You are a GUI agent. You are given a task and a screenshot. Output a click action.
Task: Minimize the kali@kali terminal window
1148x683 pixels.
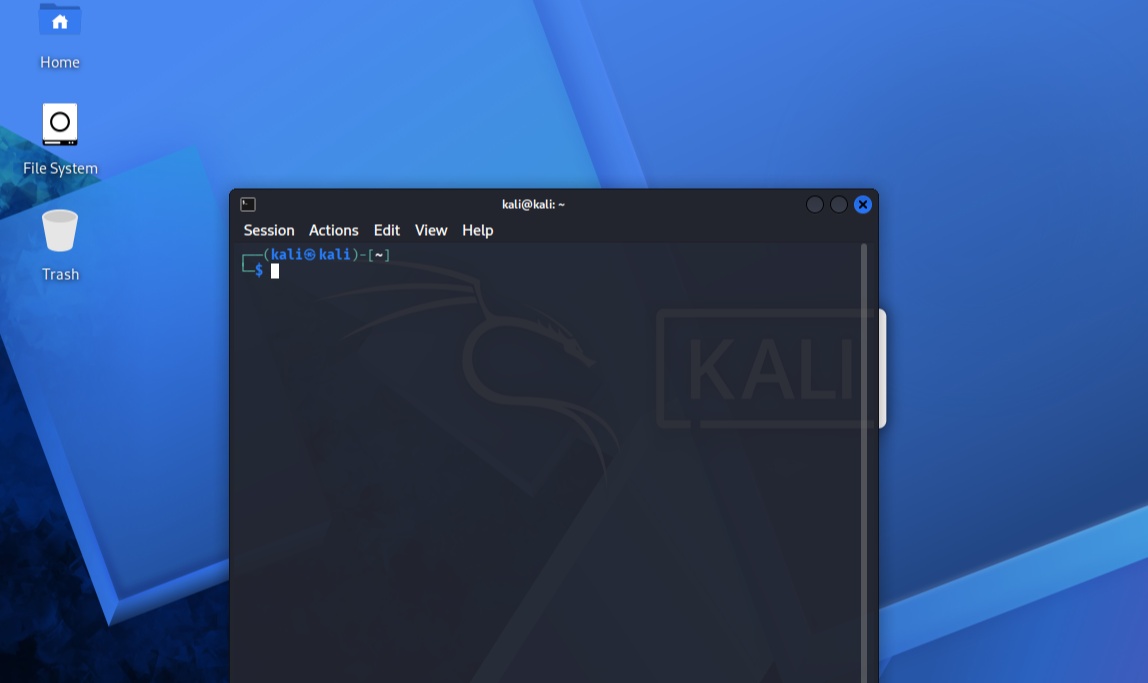click(815, 204)
